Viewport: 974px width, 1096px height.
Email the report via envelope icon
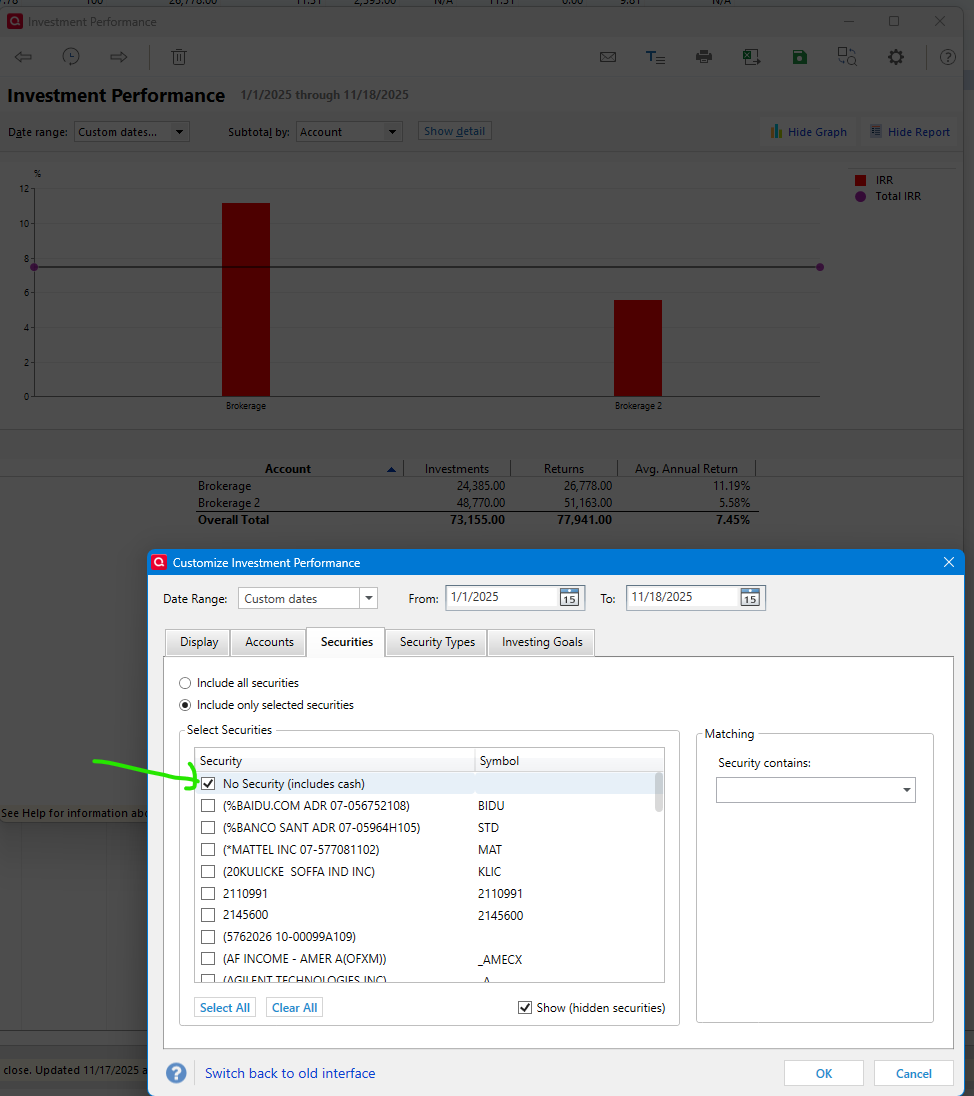pyautogui.click(x=608, y=57)
